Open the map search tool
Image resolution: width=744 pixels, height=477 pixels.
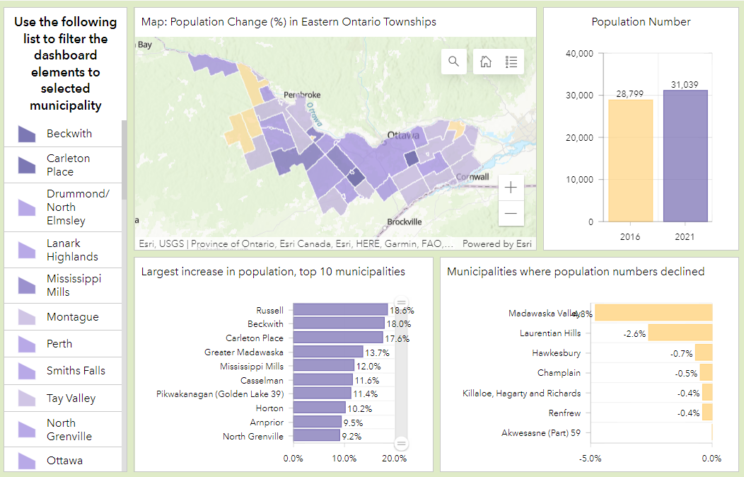coord(454,62)
